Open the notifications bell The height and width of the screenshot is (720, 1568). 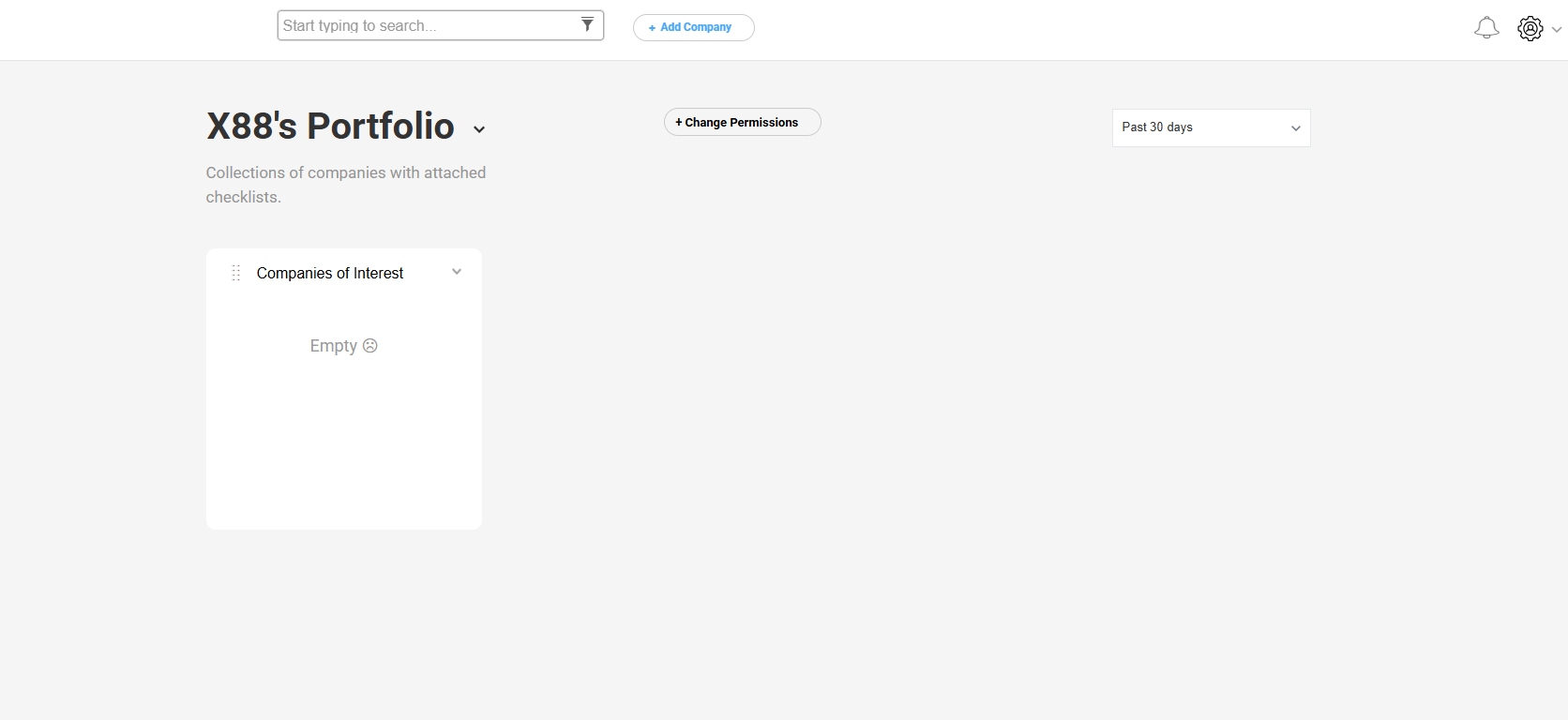coord(1486,28)
